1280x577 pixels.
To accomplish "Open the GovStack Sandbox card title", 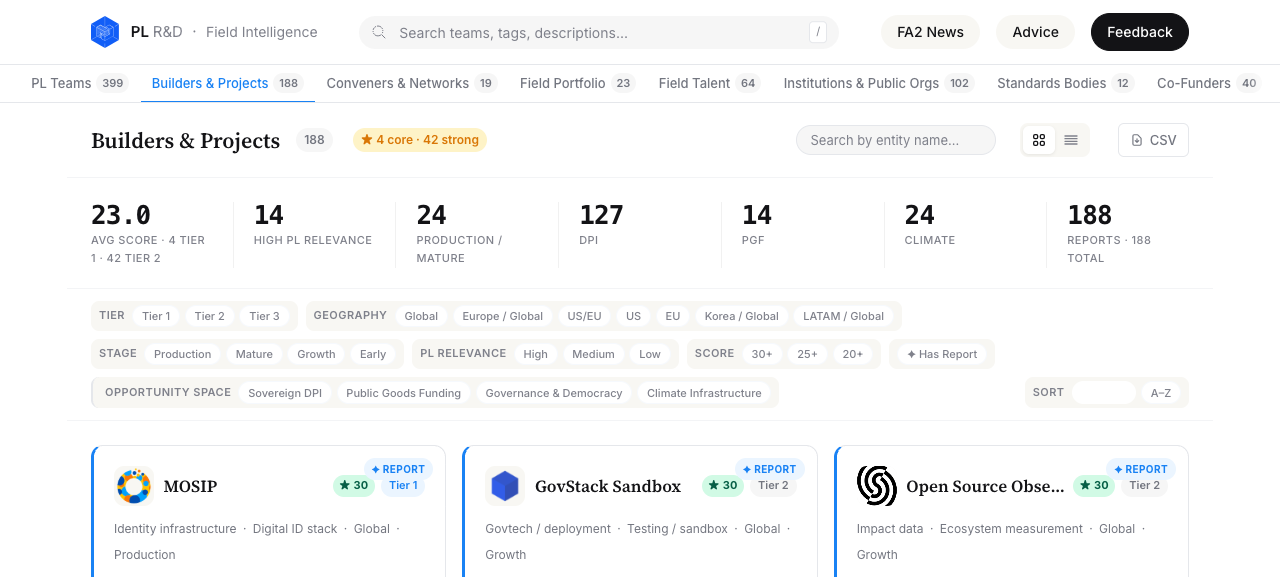I will pyautogui.click(x=608, y=487).
